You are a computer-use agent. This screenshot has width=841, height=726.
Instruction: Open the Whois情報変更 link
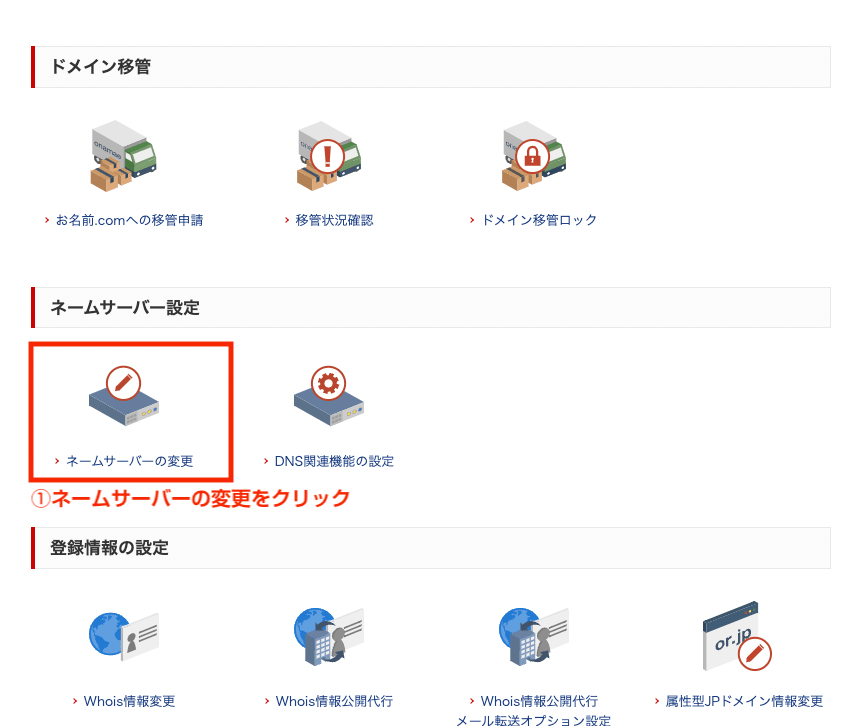click(129, 701)
